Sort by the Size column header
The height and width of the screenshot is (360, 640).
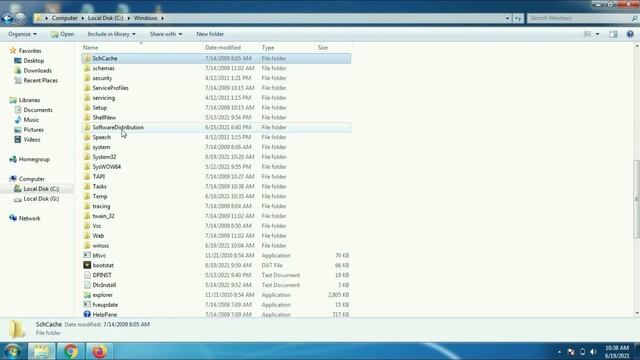(323, 48)
